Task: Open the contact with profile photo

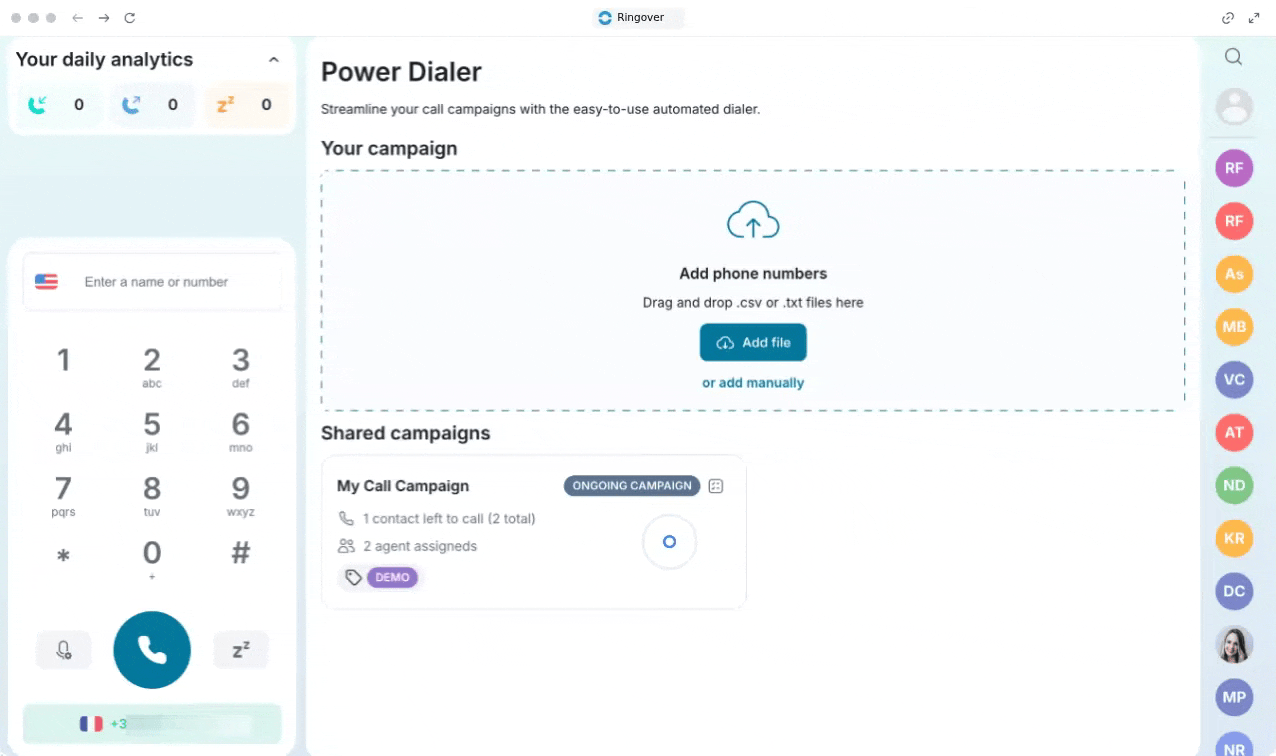Action: 1234,645
